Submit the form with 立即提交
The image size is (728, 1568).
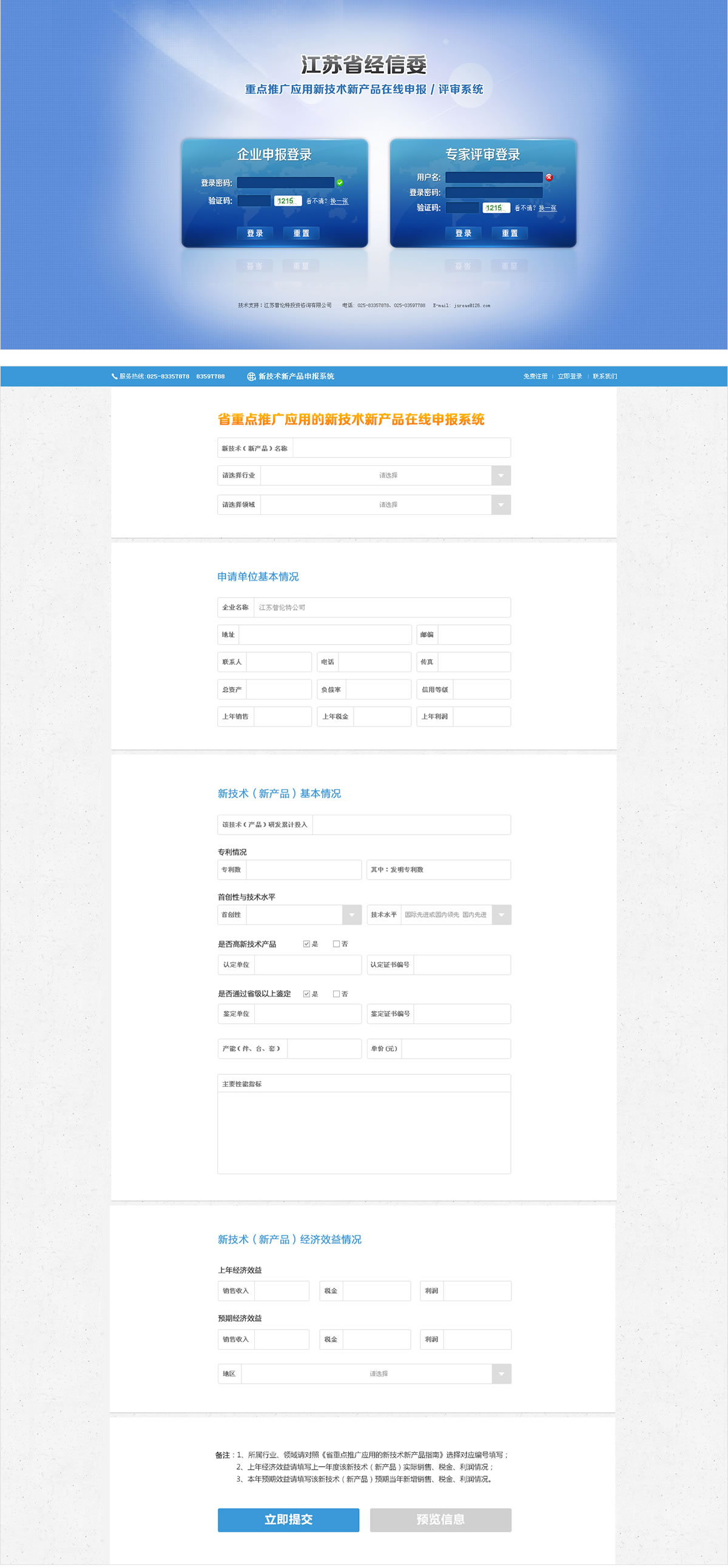[x=289, y=1520]
